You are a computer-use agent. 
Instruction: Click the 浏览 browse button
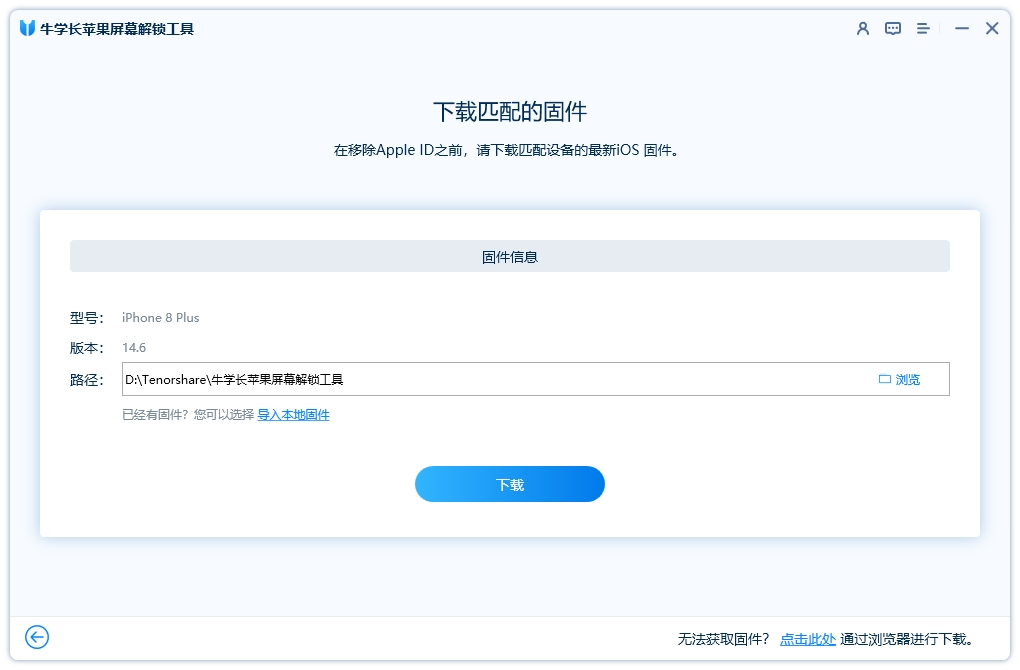tap(900, 379)
